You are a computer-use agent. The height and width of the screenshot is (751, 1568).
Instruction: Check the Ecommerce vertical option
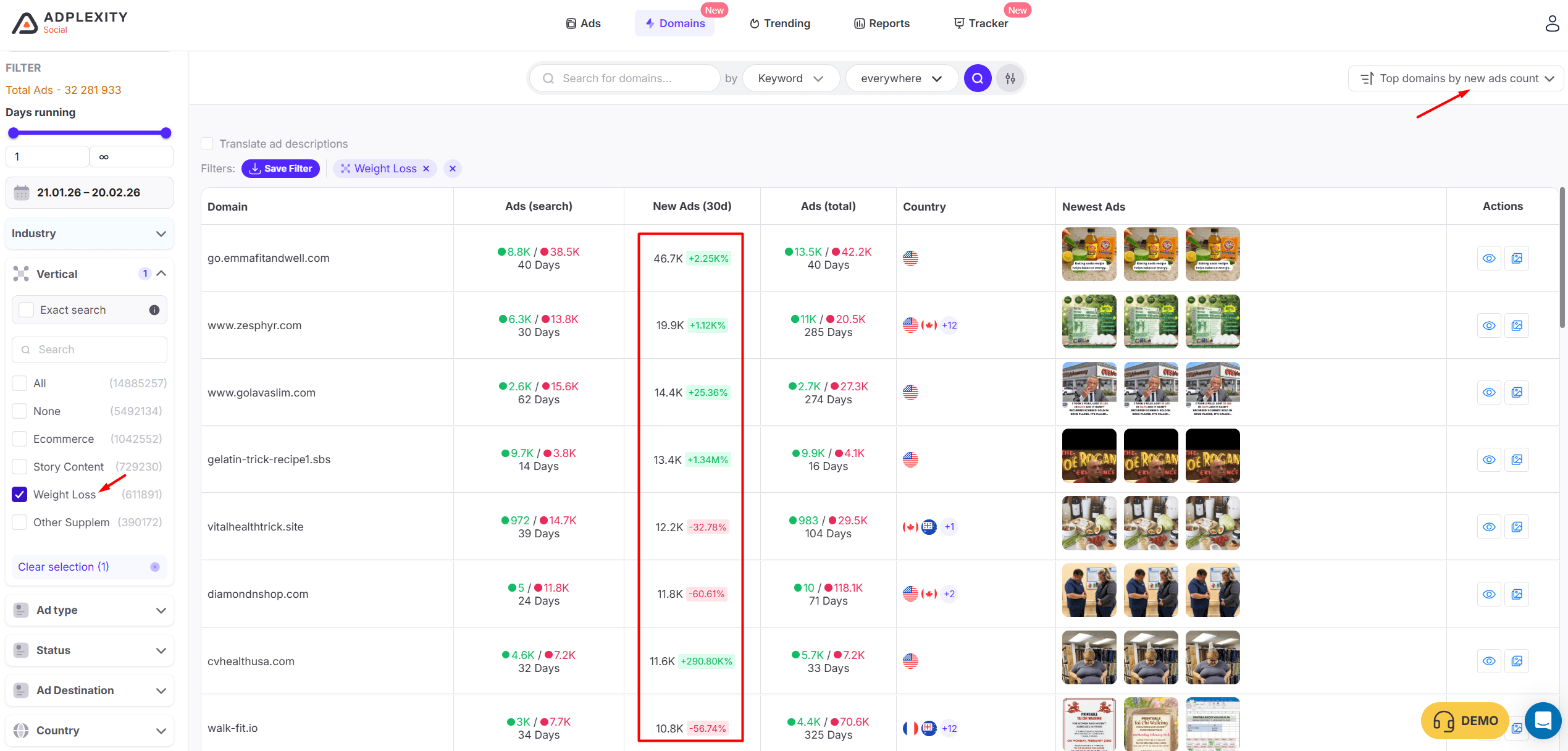[20, 438]
